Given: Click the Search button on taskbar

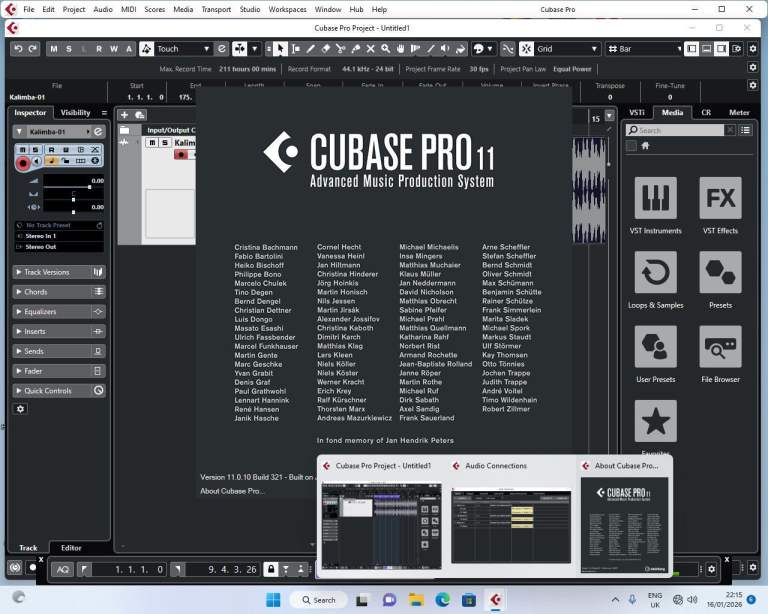Looking at the screenshot, I should 317,600.
